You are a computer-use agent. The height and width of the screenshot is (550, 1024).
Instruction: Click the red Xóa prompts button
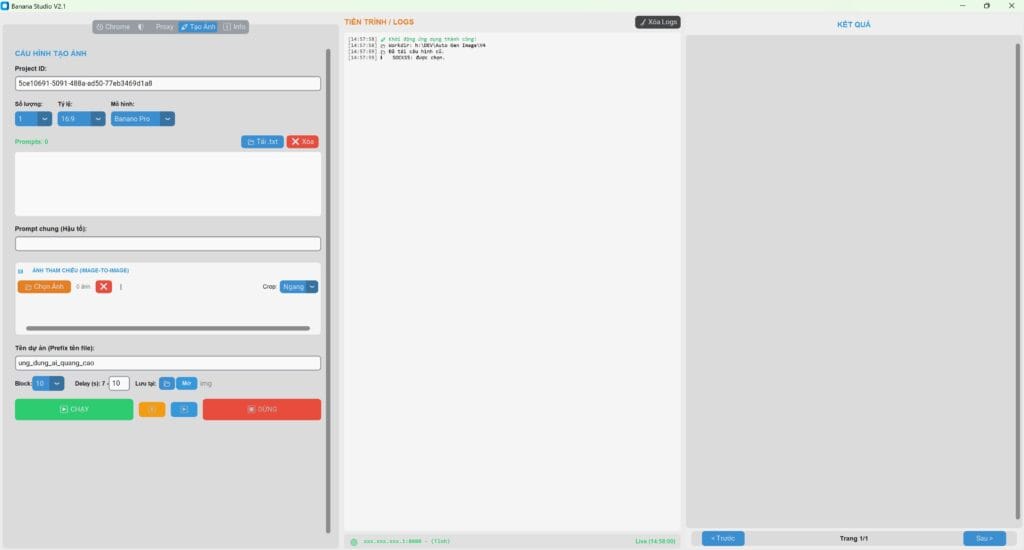coord(302,142)
